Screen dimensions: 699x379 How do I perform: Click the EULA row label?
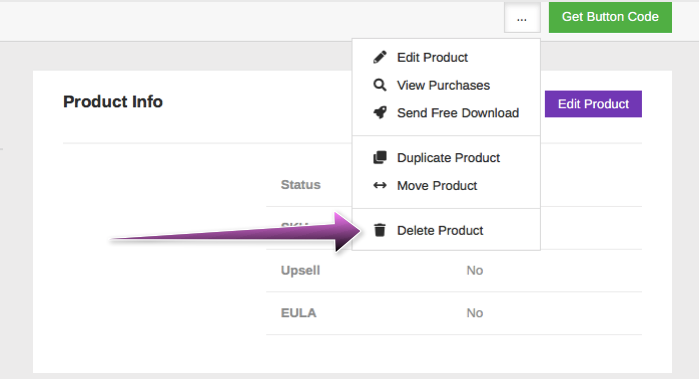click(298, 313)
